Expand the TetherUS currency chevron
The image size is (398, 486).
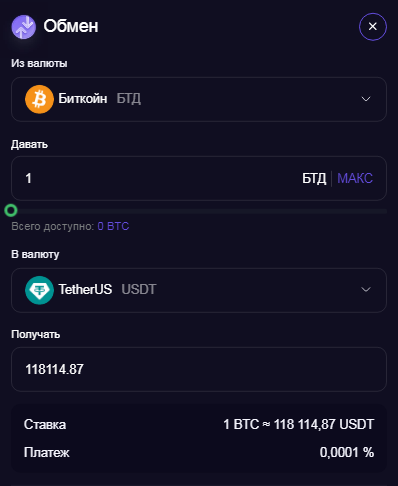366,289
